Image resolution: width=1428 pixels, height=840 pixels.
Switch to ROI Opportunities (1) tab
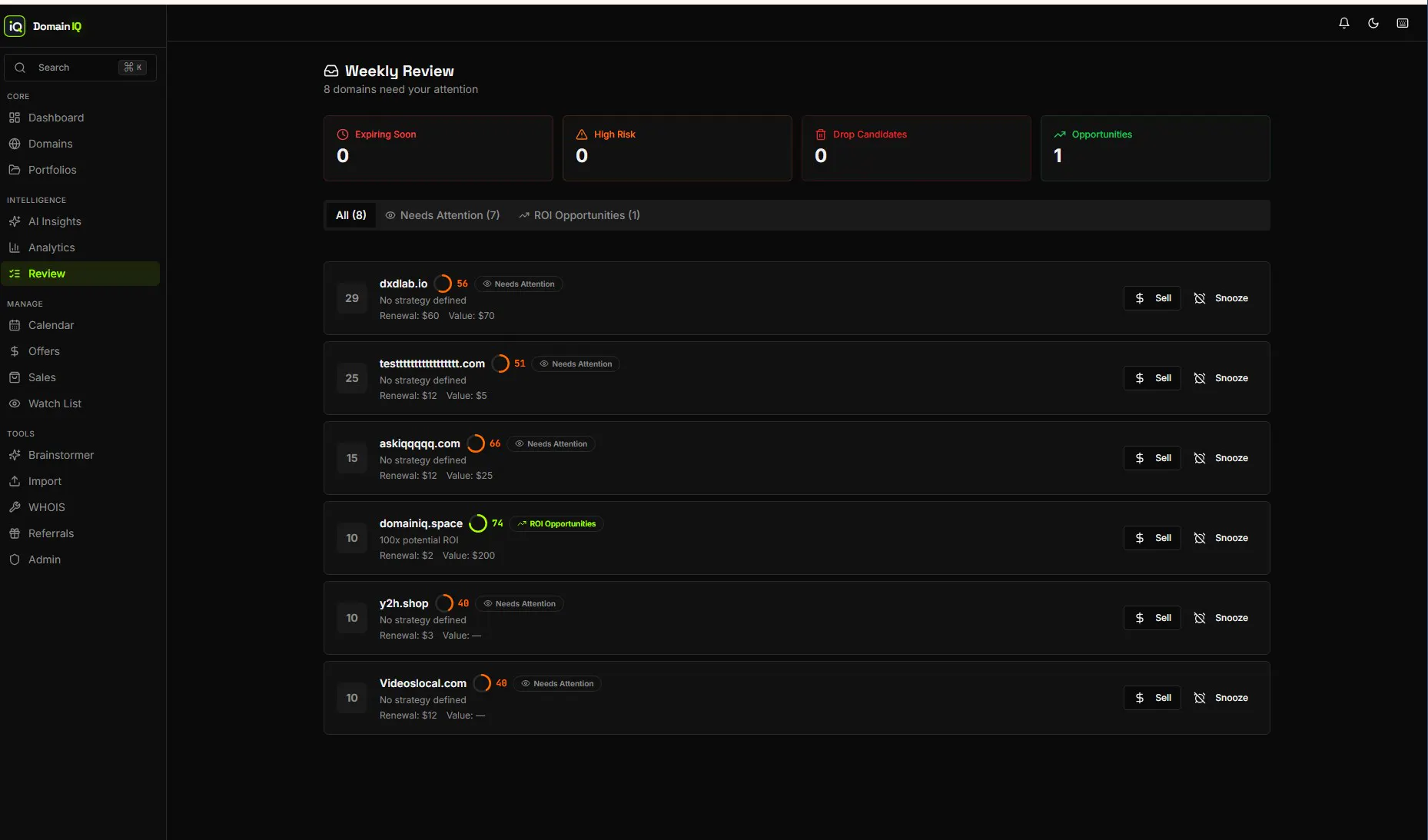coord(580,215)
